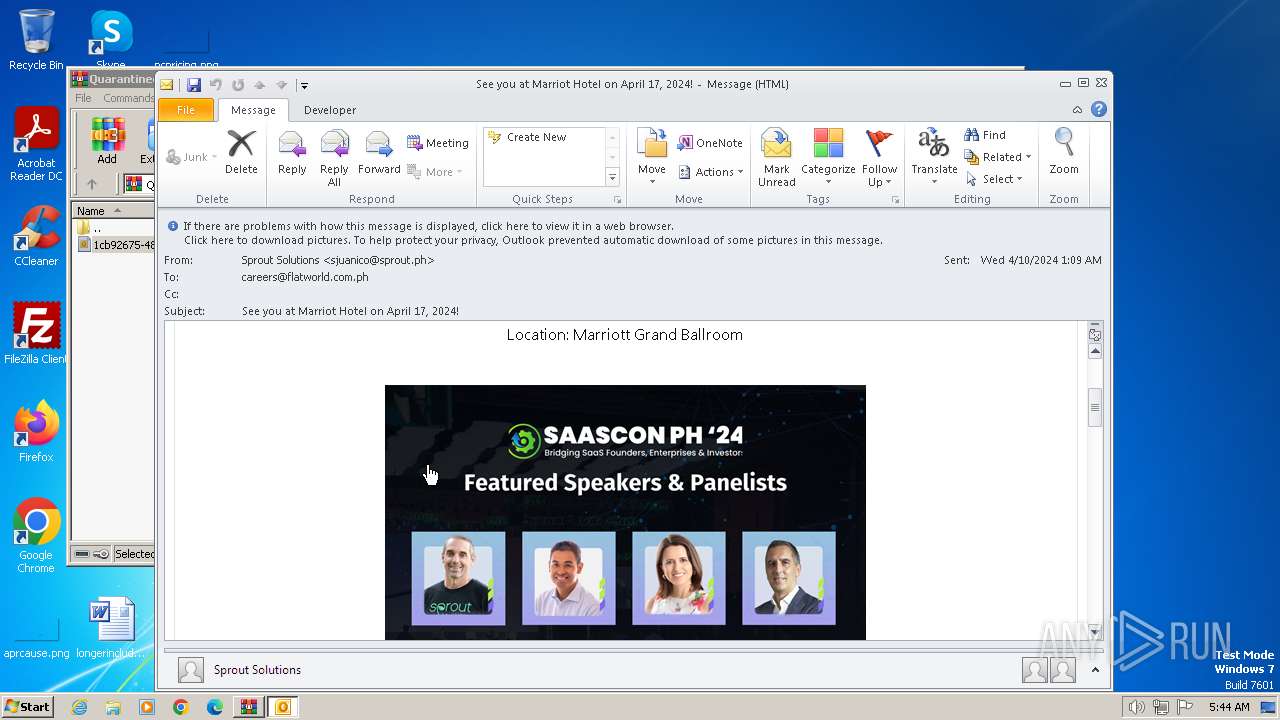Click to download pictures in the message
This screenshot has width=1280, height=720.
pyautogui.click(x=533, y=240)
